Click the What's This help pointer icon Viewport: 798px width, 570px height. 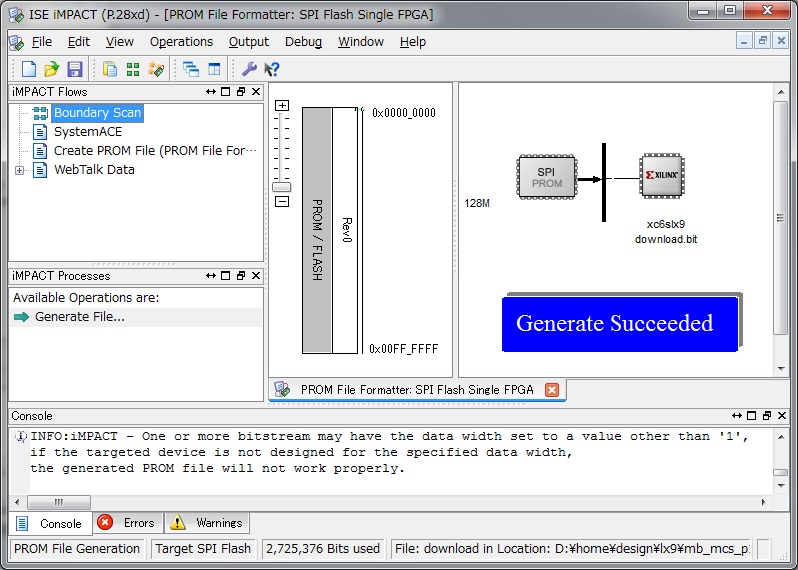tap(272, 69)
